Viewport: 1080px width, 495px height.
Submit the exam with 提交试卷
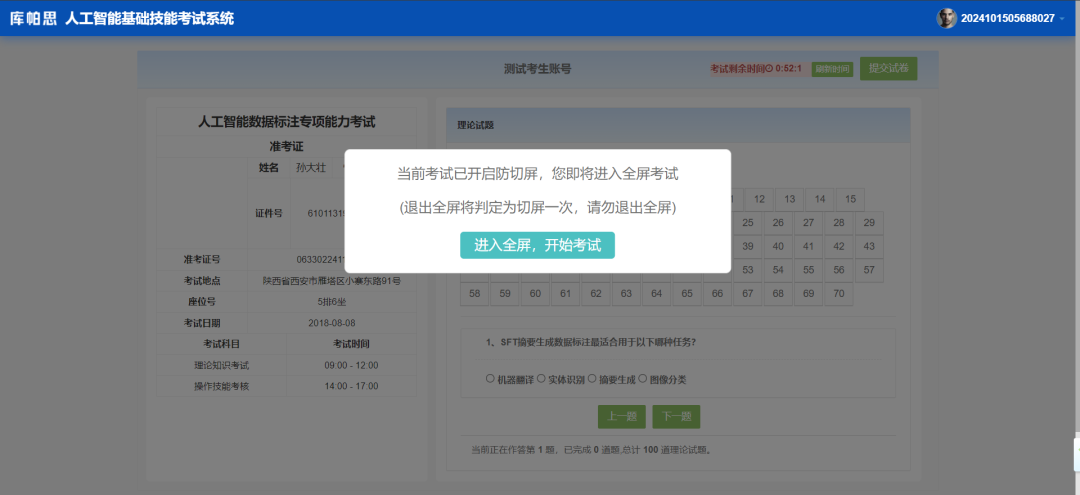pos(888,69)
